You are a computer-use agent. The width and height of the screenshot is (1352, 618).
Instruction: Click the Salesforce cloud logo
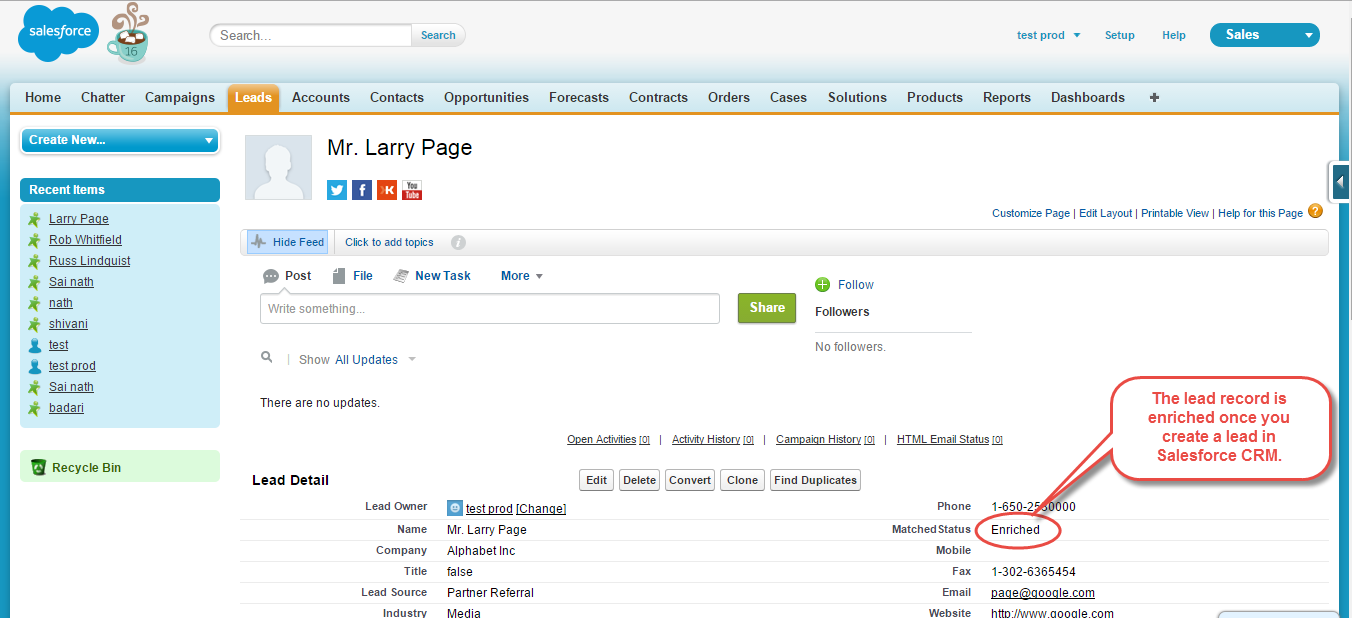(x=58, y=33)
